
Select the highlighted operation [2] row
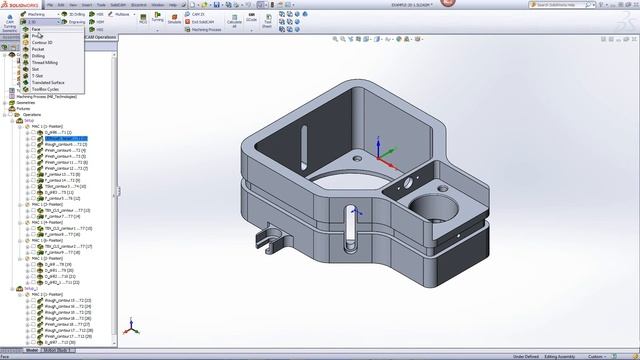pos(66,139)
